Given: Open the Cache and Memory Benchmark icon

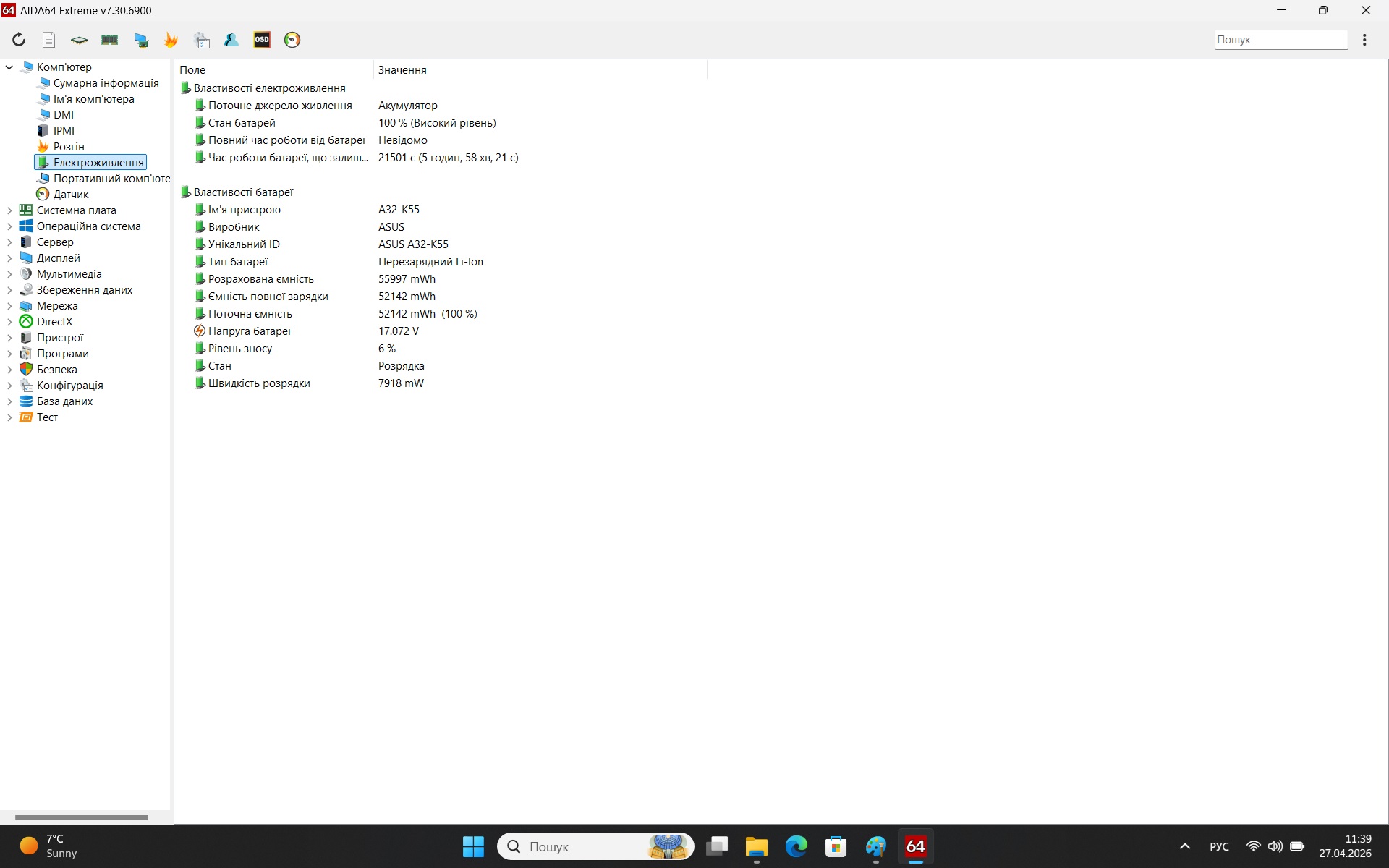Looking at the screenshot, I should [x=109, y=40].
